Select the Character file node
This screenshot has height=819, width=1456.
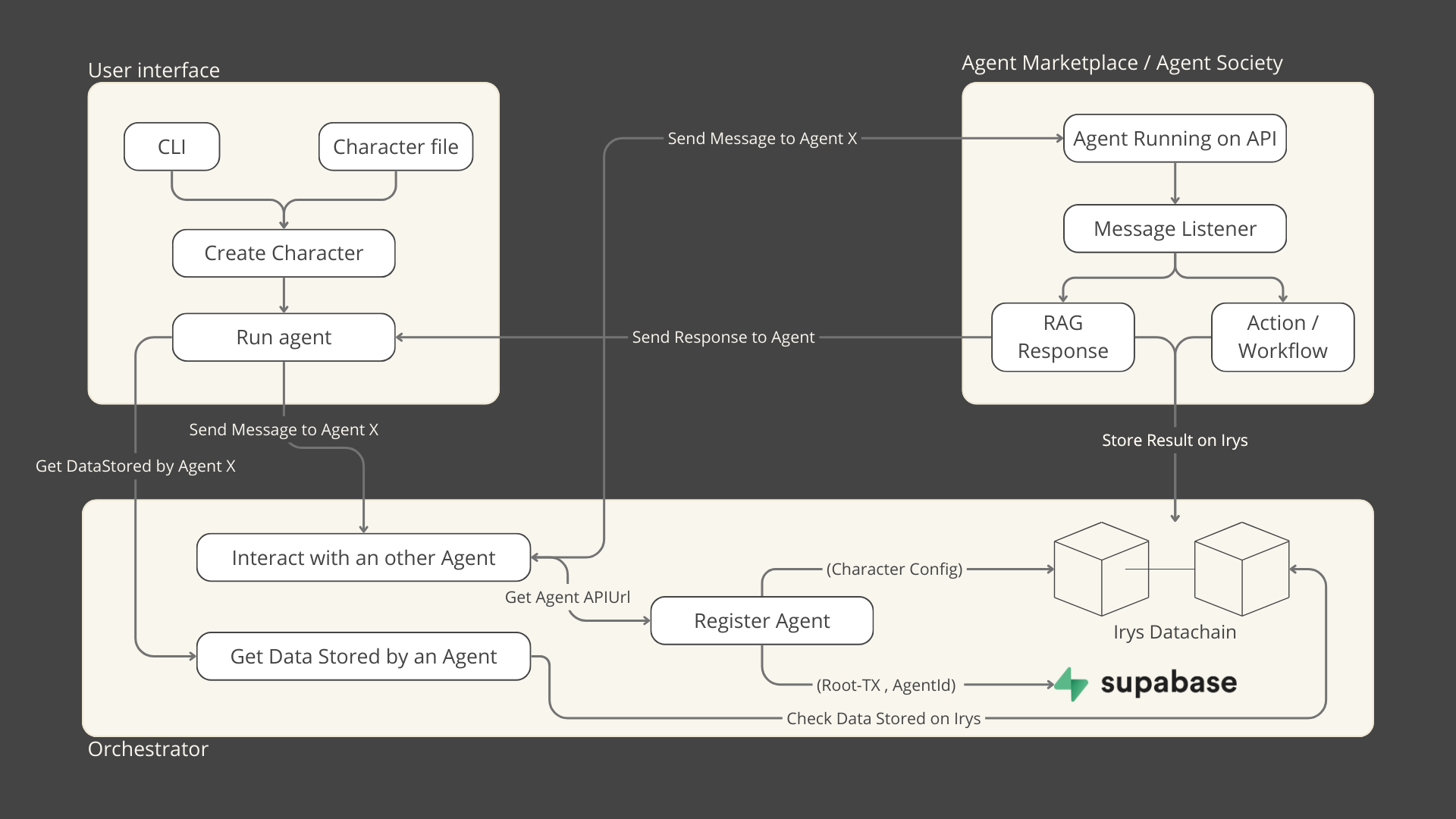pyautogui.click(x=396, y=146)
